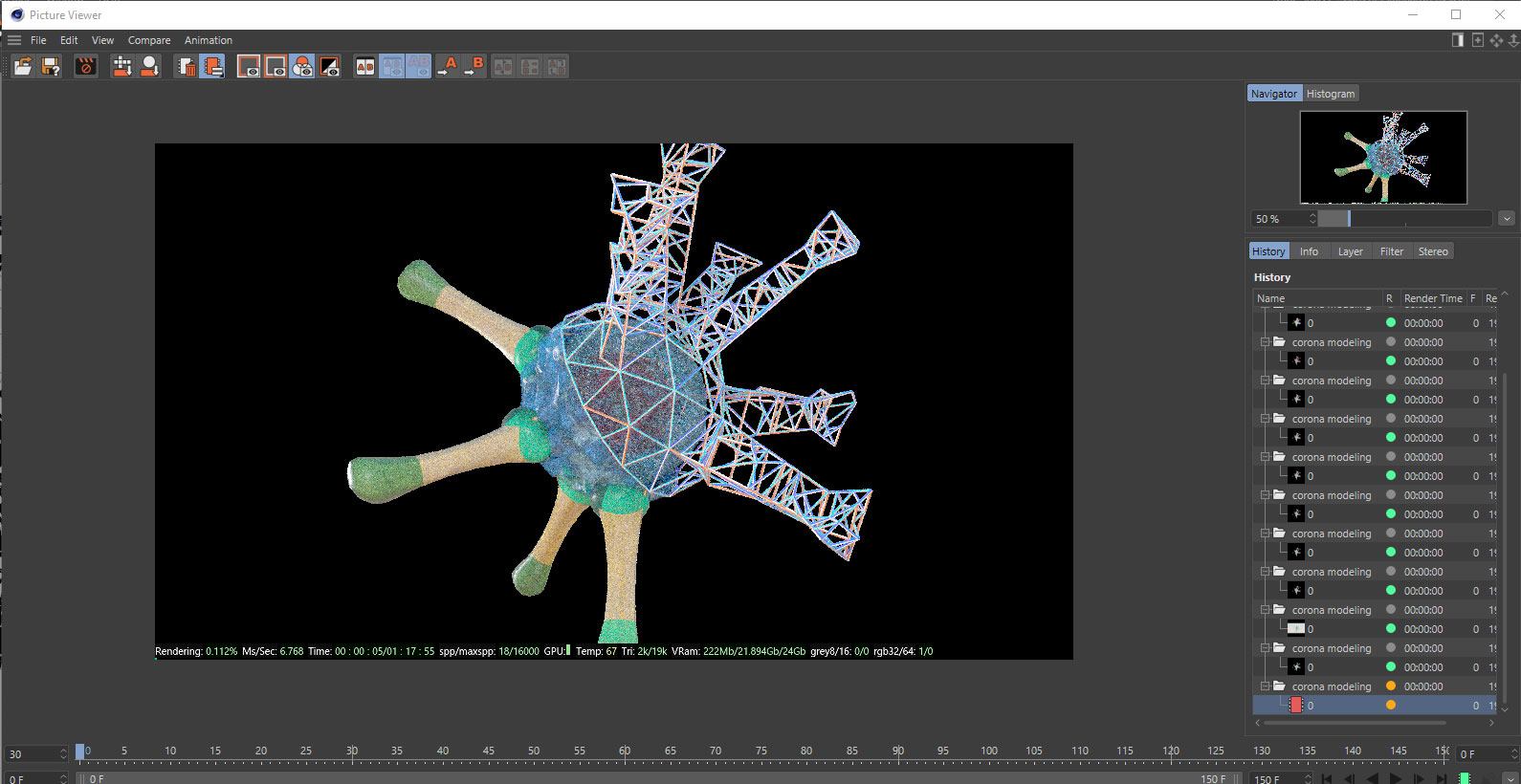
Task: Toggle the multi-pass RGB circles display button
Action: click(302, 66)
